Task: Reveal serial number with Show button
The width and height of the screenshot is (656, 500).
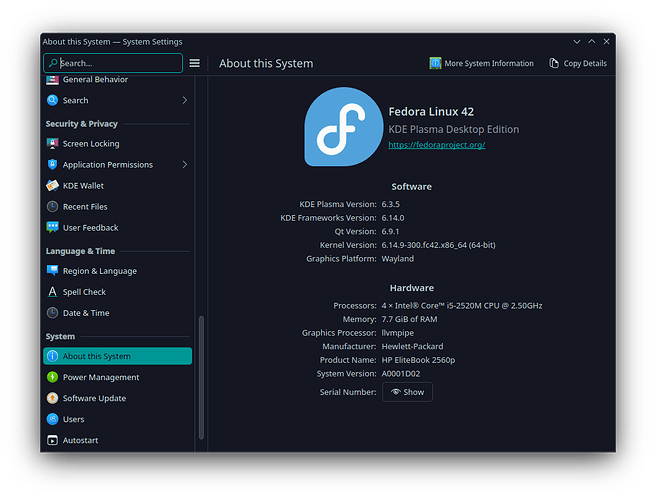Action: point(407,392)
